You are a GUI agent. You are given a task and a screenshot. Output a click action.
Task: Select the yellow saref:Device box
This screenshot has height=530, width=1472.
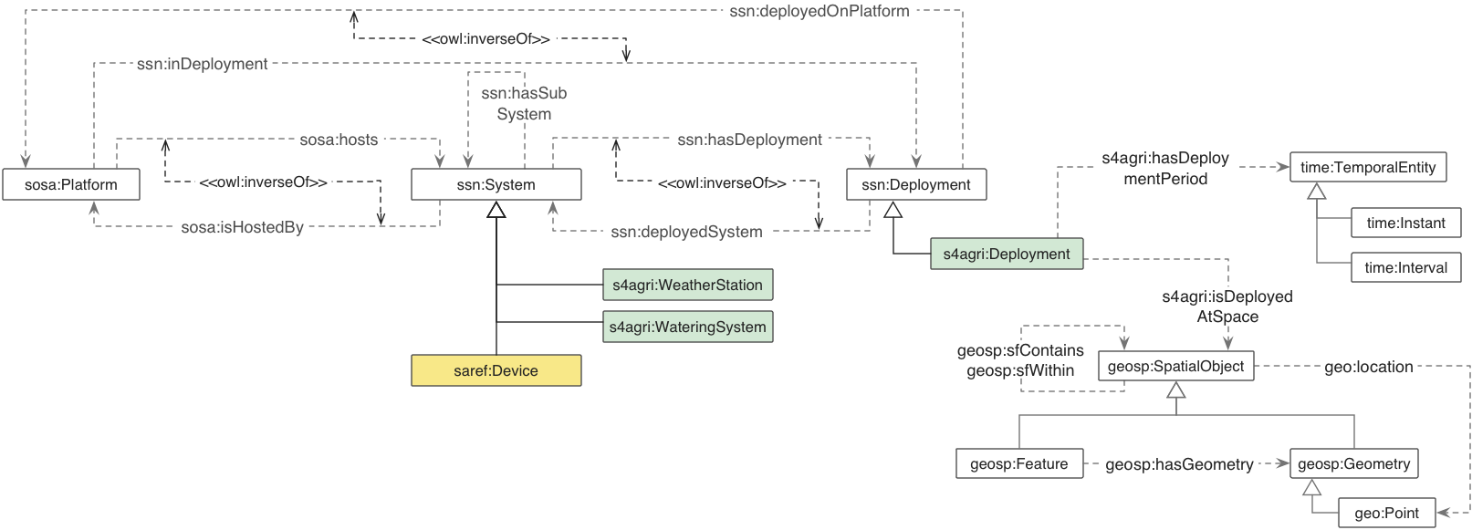(496, 371)
